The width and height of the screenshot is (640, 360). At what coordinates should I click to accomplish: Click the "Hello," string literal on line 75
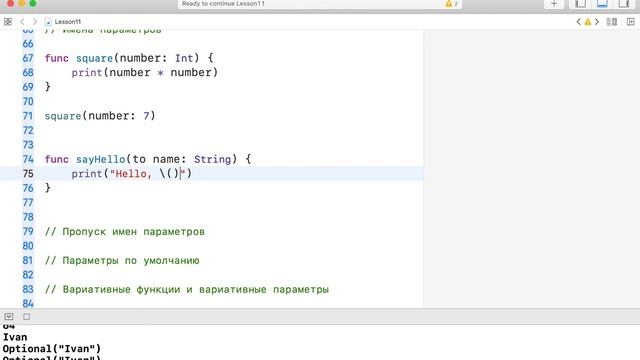click(131, 174)
